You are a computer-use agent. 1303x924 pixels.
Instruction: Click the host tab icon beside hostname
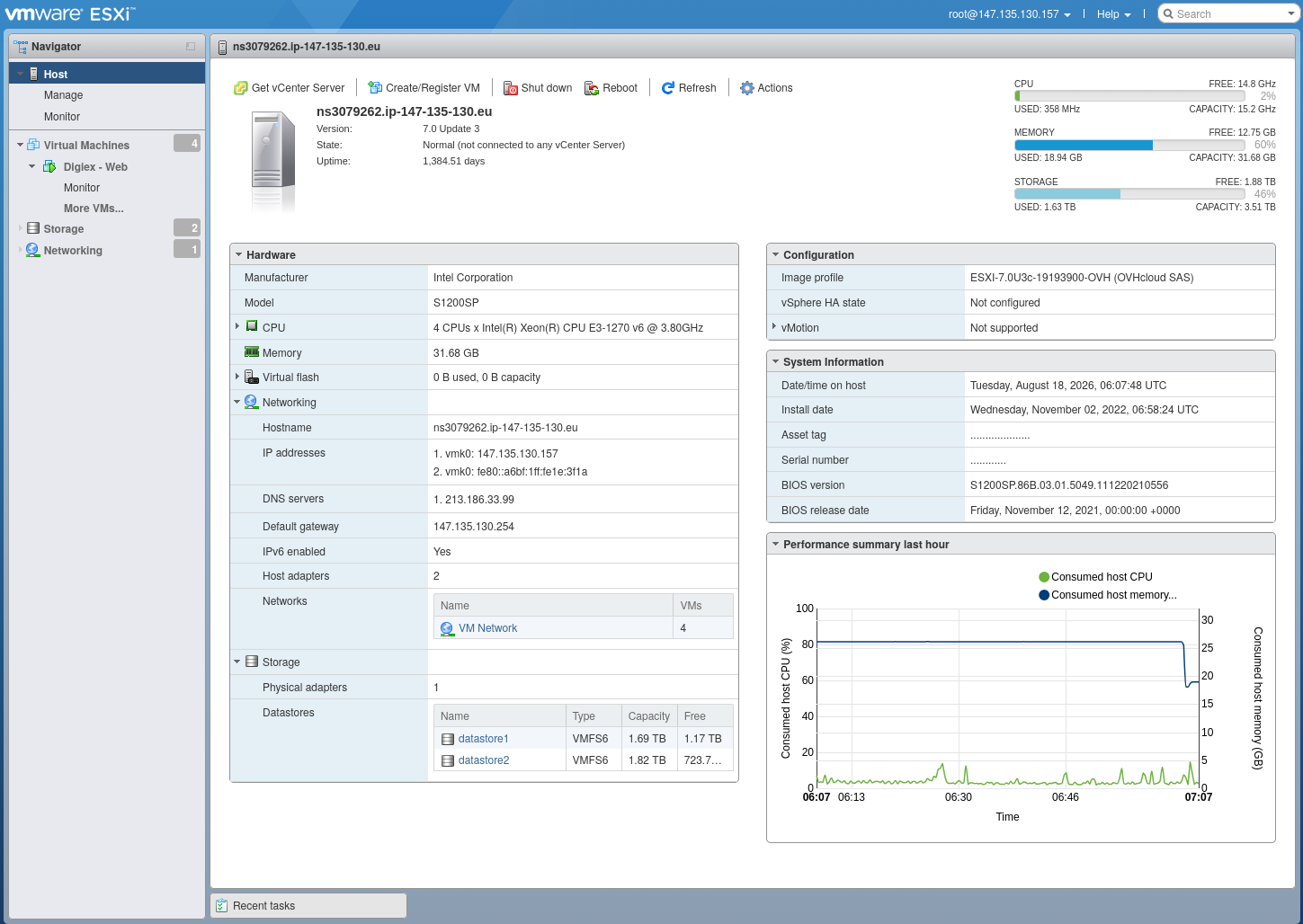[x=223, y=47]
